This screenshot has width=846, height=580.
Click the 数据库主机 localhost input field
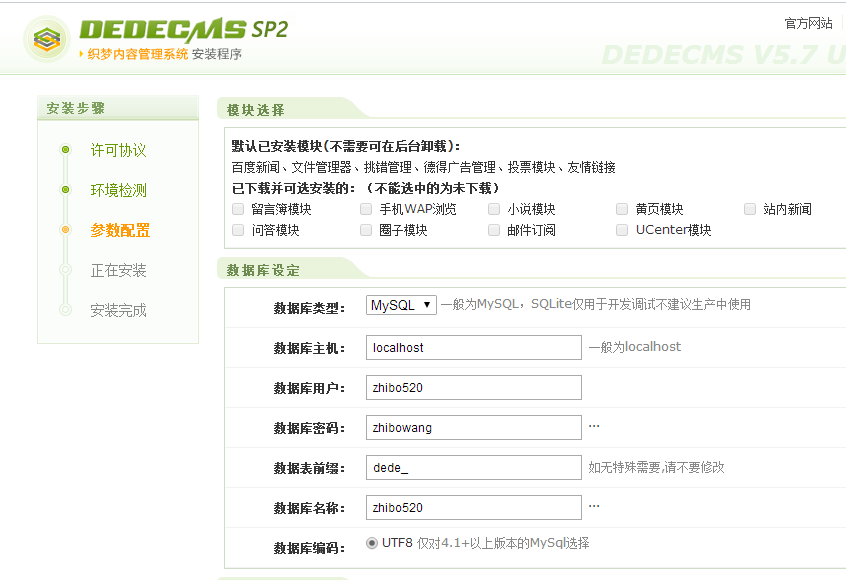coord(473,347)
